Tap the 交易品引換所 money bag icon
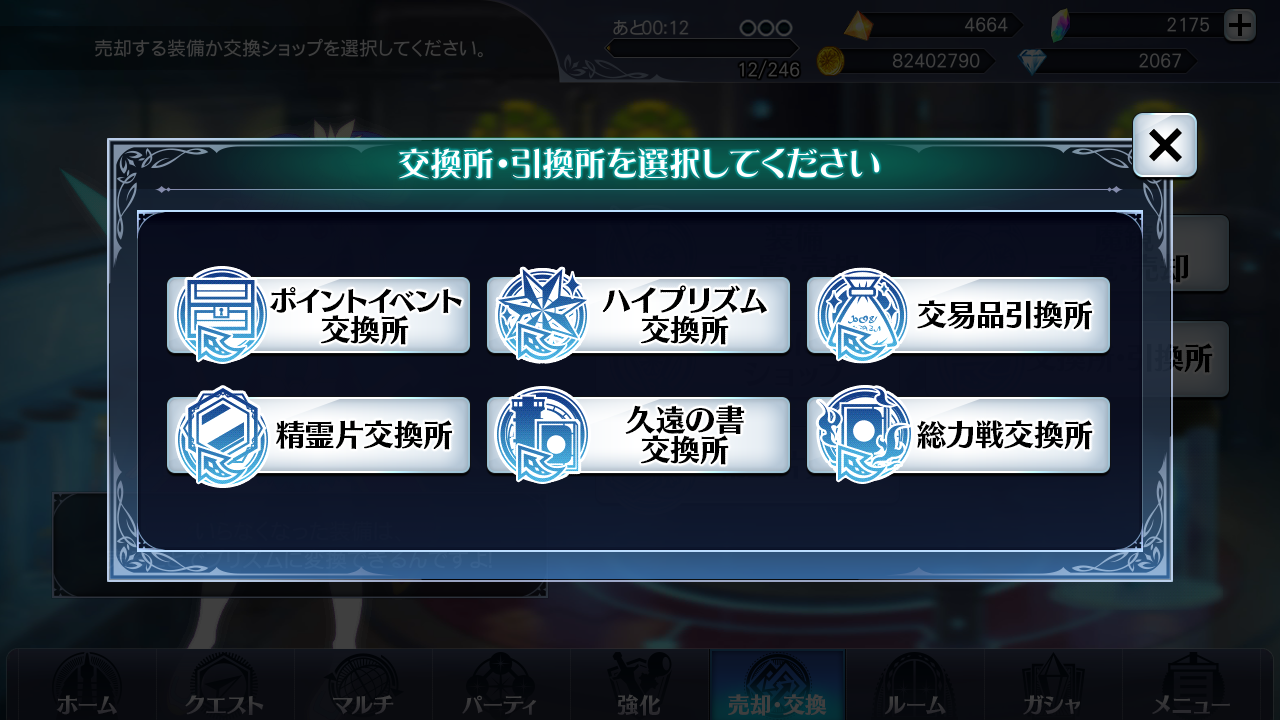Screen dimensions: 1280x720 coord(862,316)
